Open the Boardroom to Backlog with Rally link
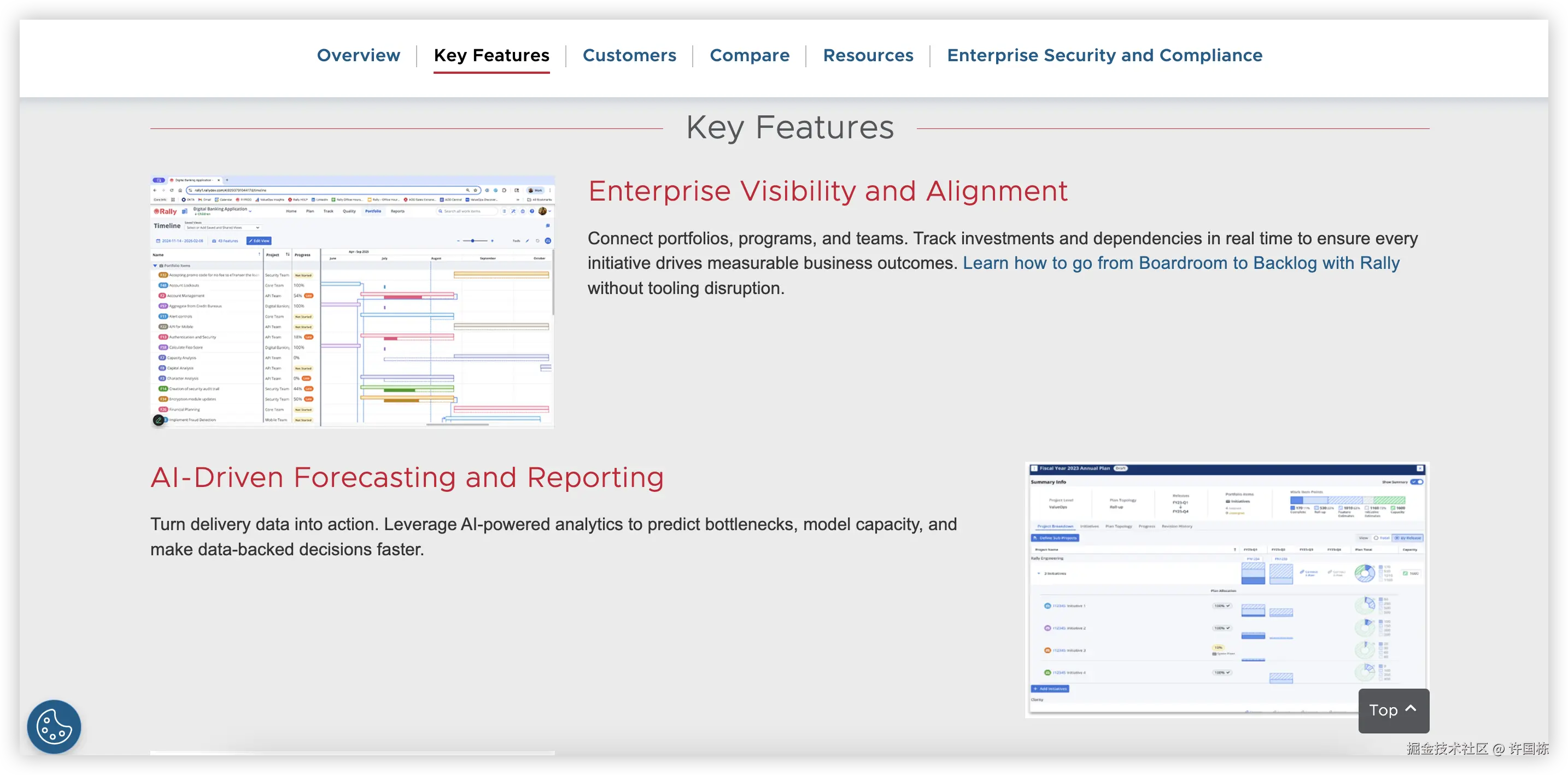The height and width of the screenshot is (775, 1568). 1181,263
